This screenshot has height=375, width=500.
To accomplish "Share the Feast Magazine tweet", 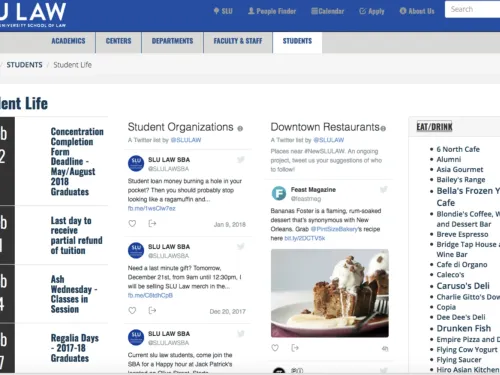I will [x=295, y=348].
